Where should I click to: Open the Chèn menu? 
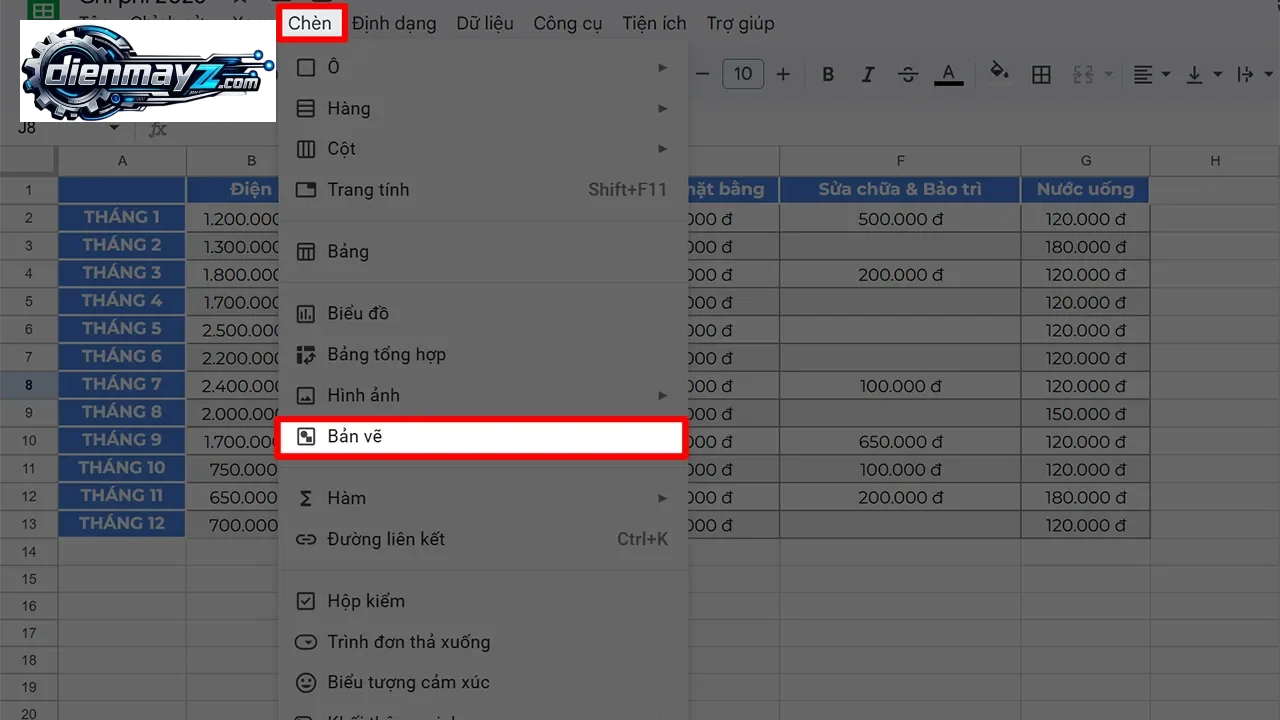[x=310, y=23]
